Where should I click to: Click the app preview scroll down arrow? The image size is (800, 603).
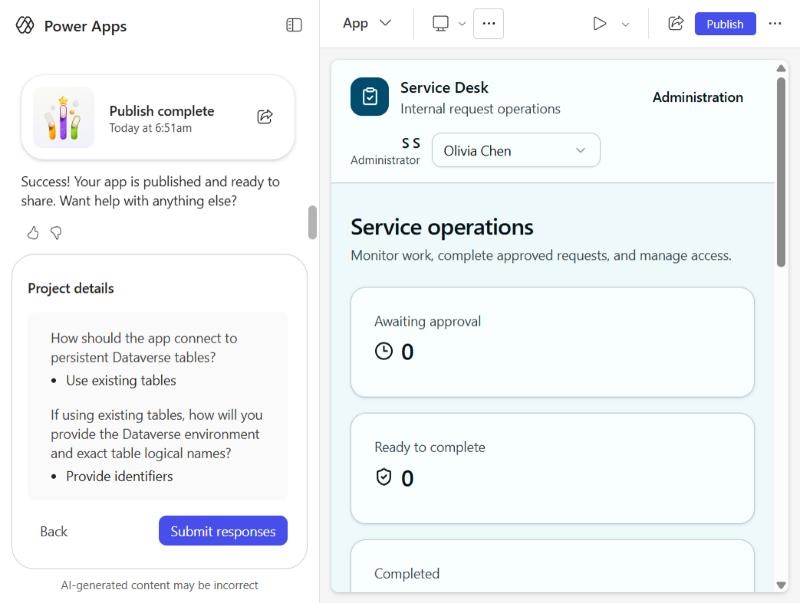(781, 585)
